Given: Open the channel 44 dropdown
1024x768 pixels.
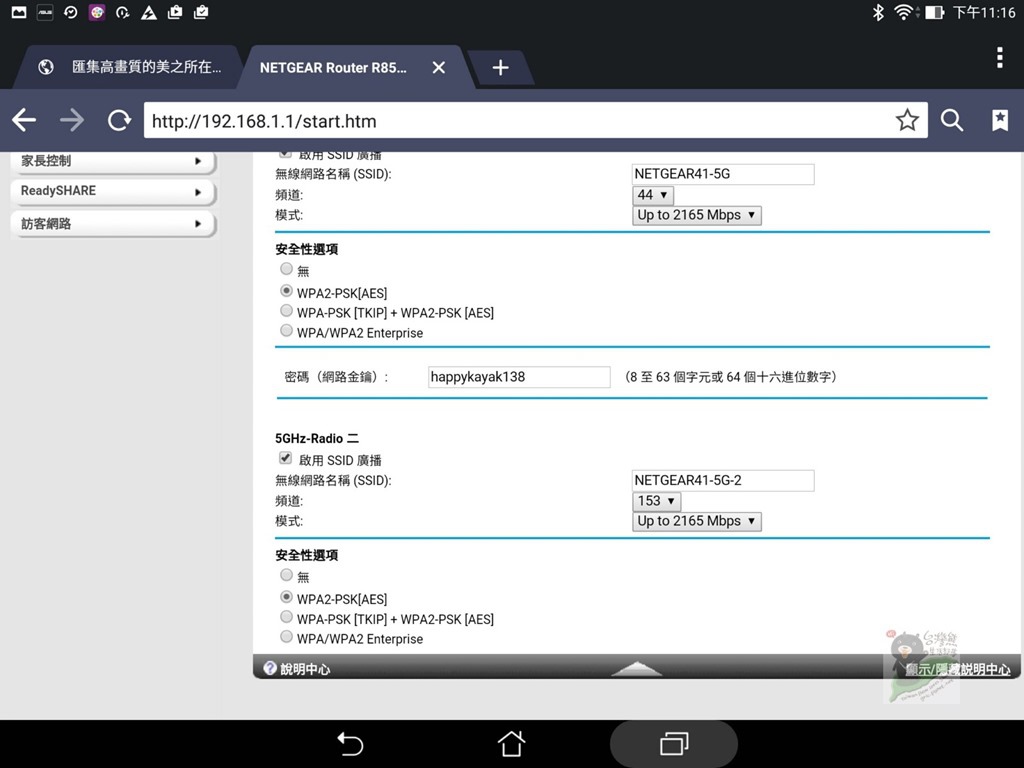Looking at the screenshot, I should [x=652, y=195].
